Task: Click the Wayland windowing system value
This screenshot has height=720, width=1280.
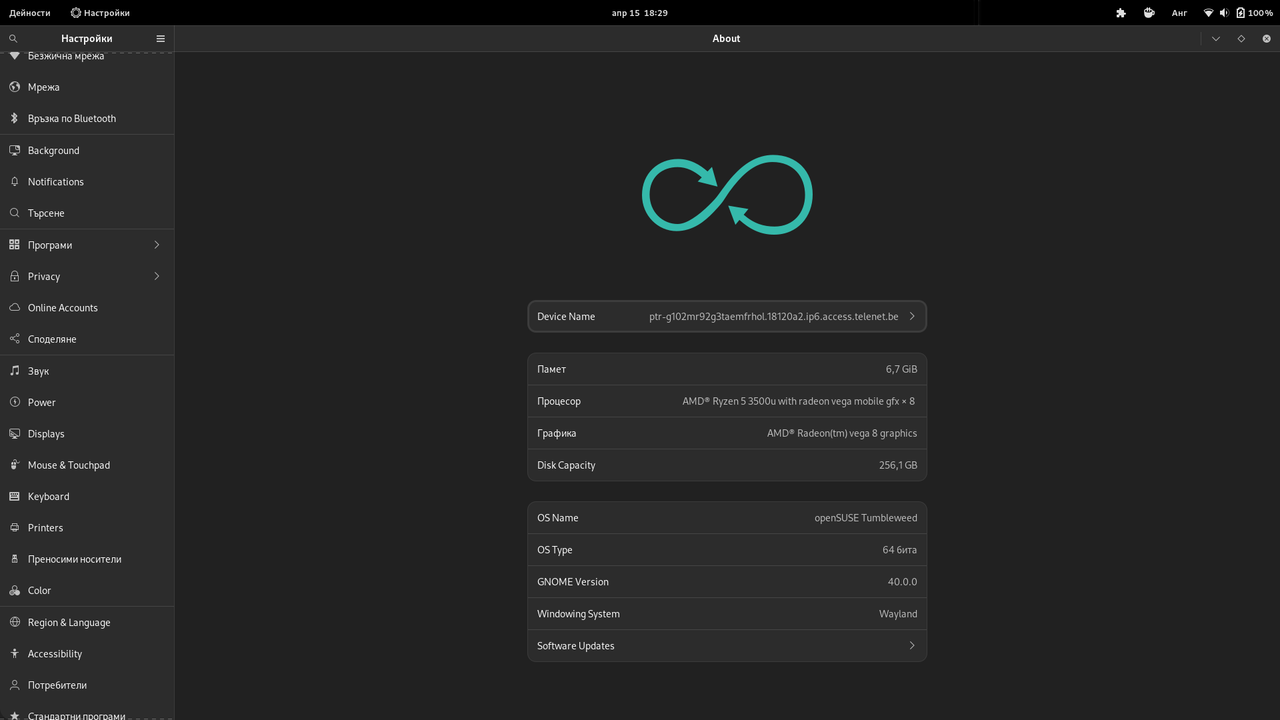Action: pos(898,614)
